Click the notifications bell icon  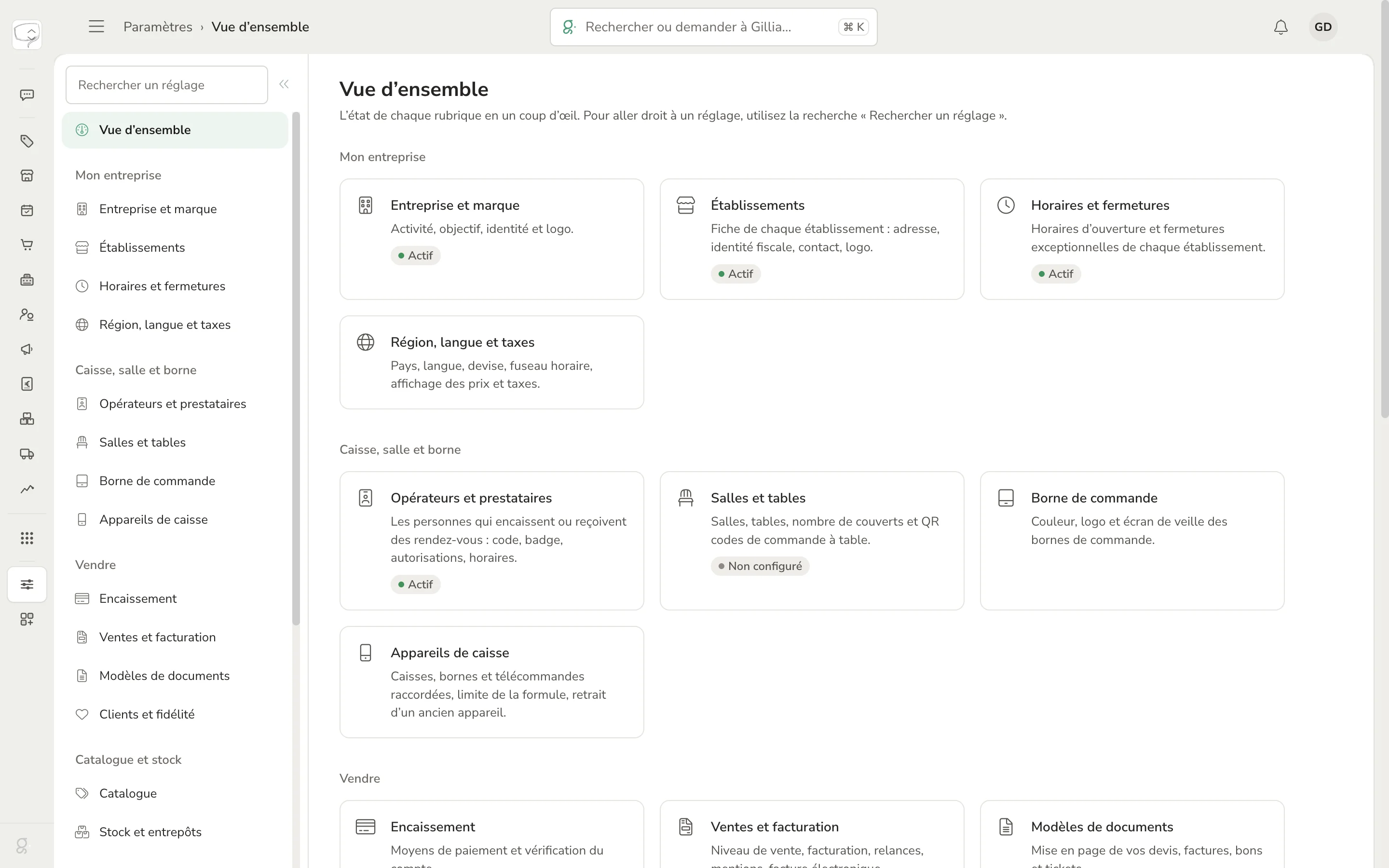coord(1280,27)
